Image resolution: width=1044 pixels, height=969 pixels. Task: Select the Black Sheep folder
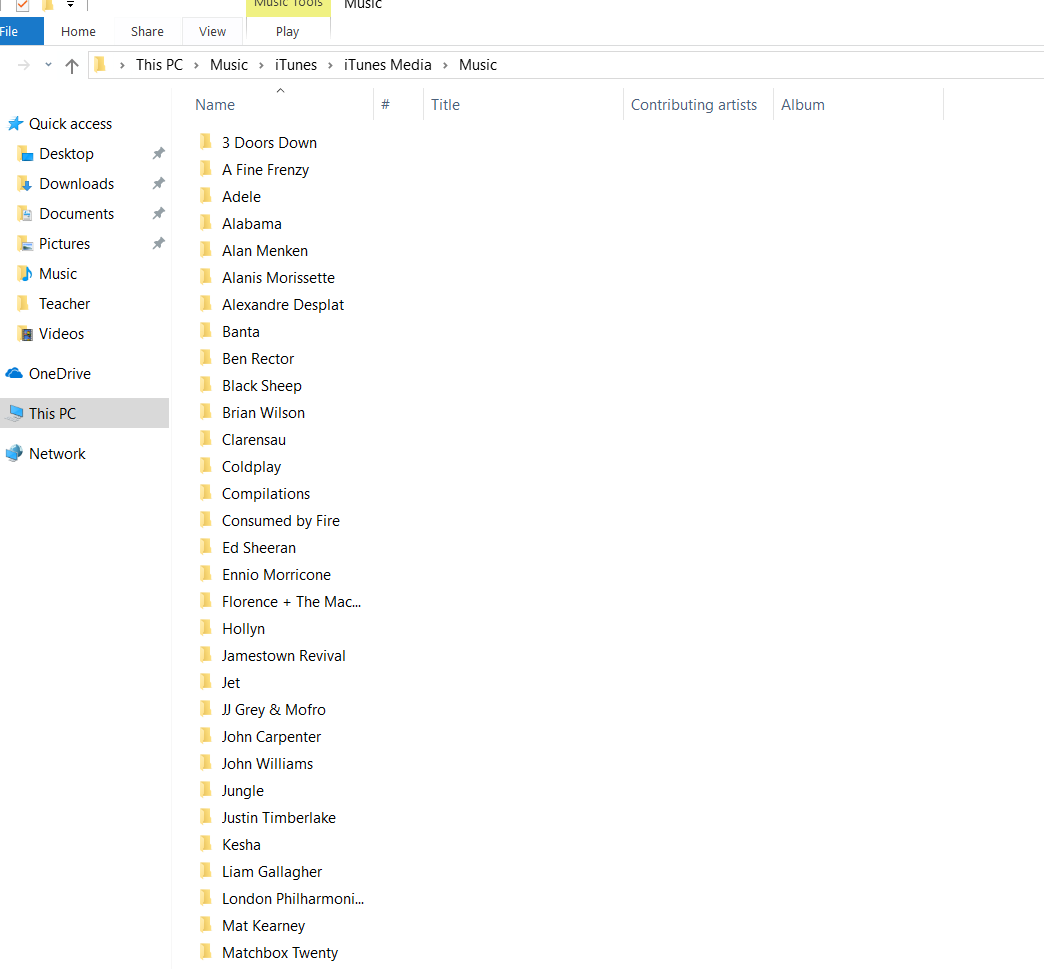coord(262,386)
